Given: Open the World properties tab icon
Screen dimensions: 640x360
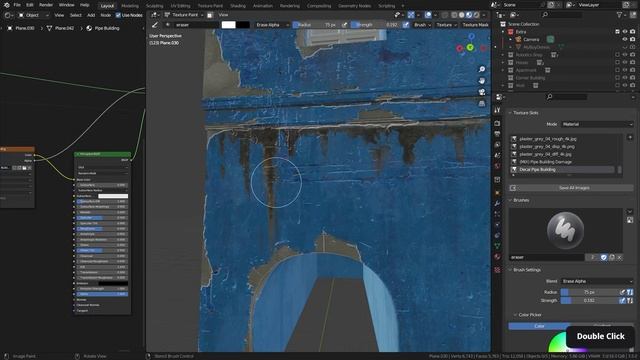Looking at the screenshot, I should click(x=497, y=166).
